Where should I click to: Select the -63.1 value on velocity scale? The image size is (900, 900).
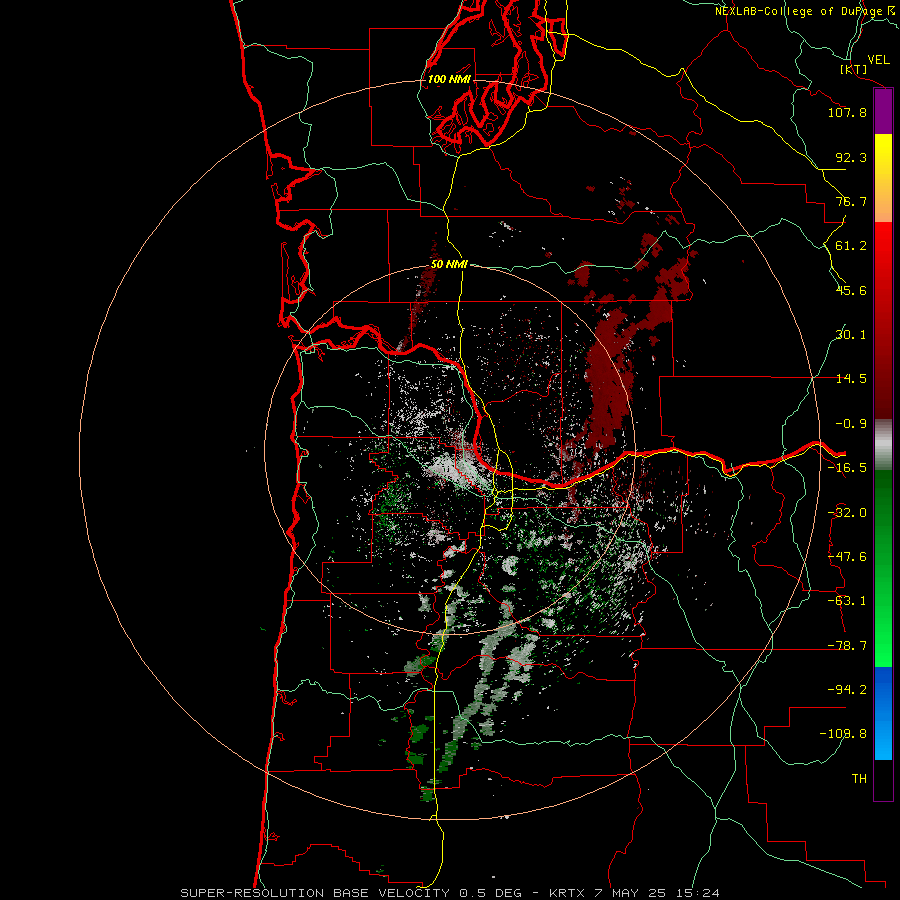point(847,601)
